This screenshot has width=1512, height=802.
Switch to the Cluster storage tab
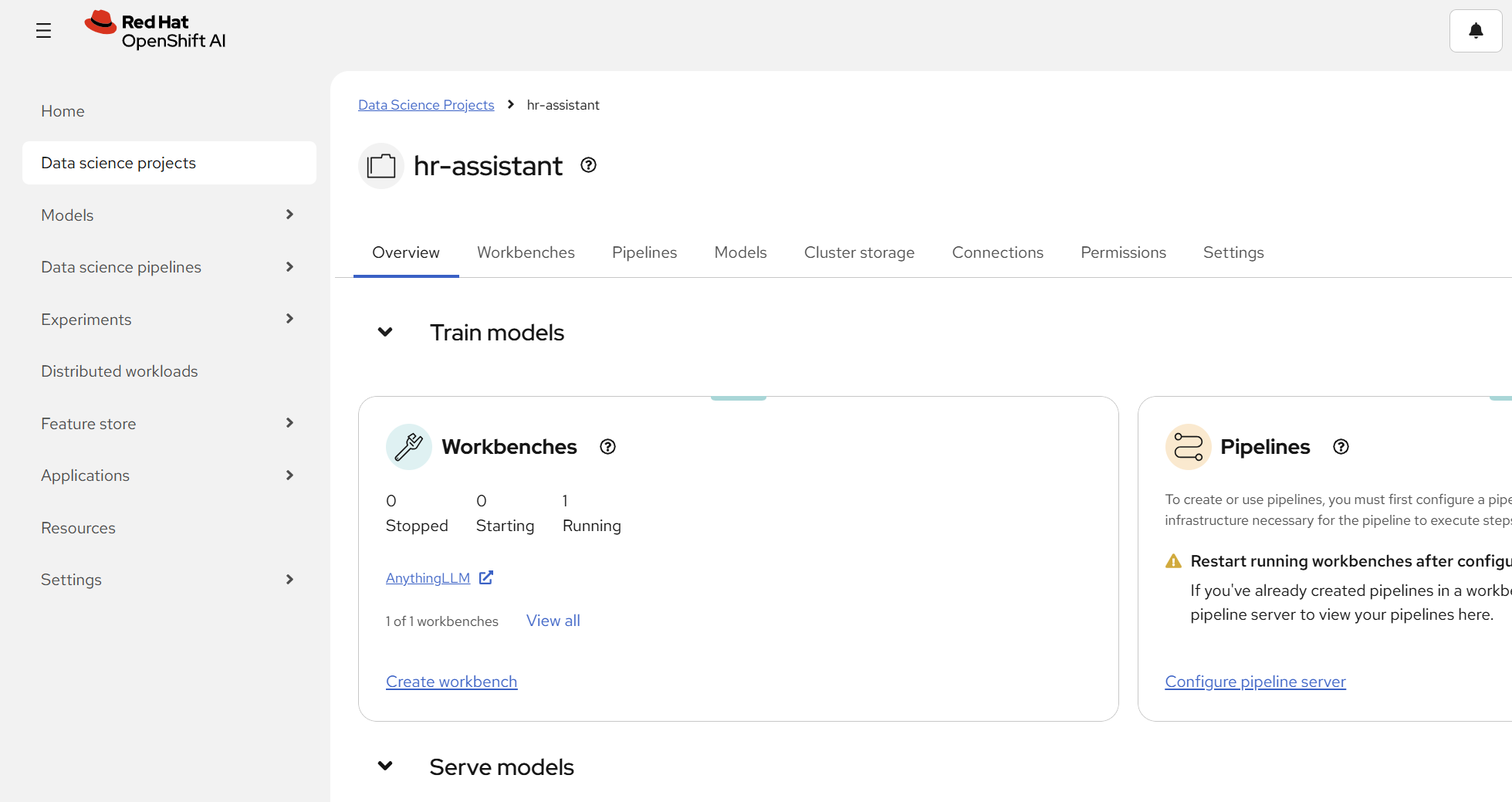(x=859, y=252)
